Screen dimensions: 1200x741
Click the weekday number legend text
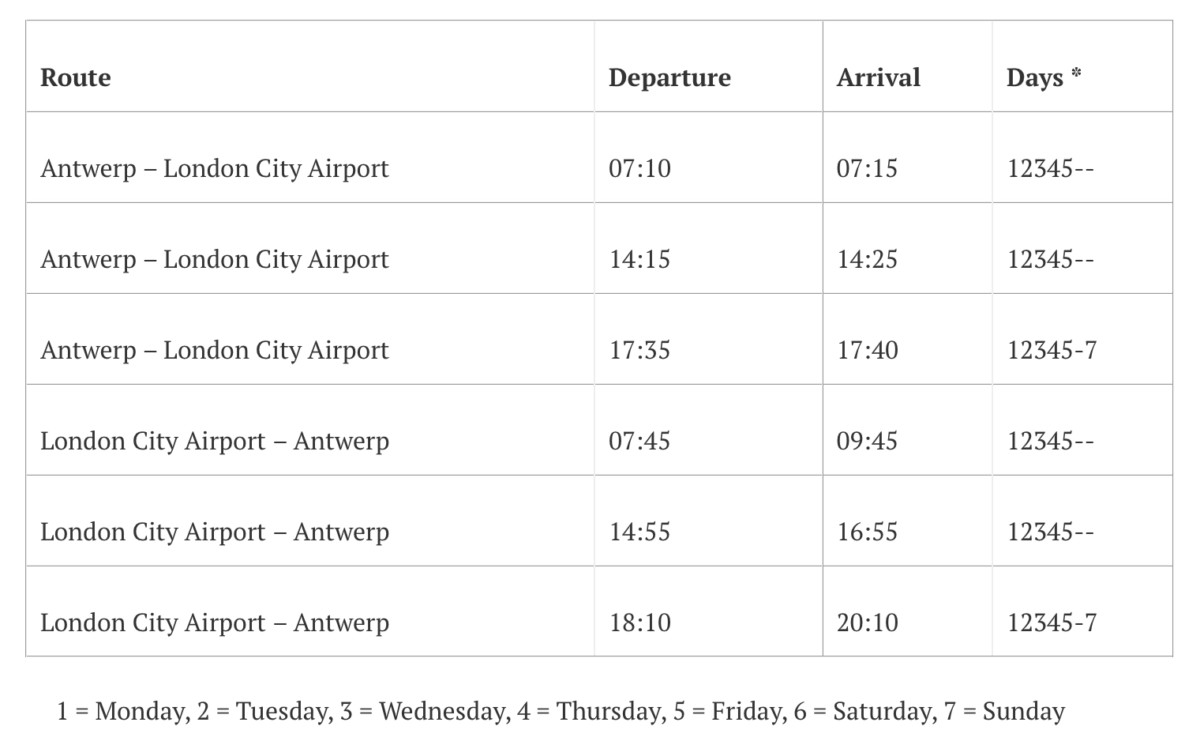tap(561, 712)
